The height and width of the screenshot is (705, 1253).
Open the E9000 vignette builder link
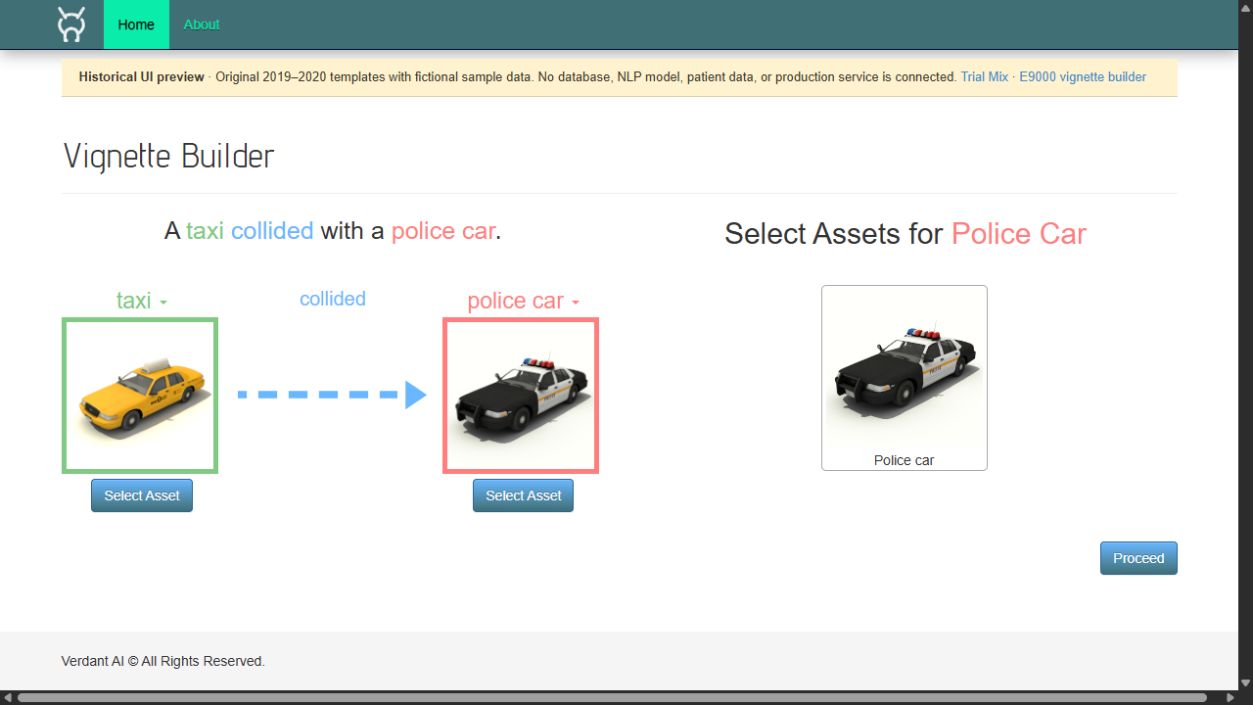1082,77
